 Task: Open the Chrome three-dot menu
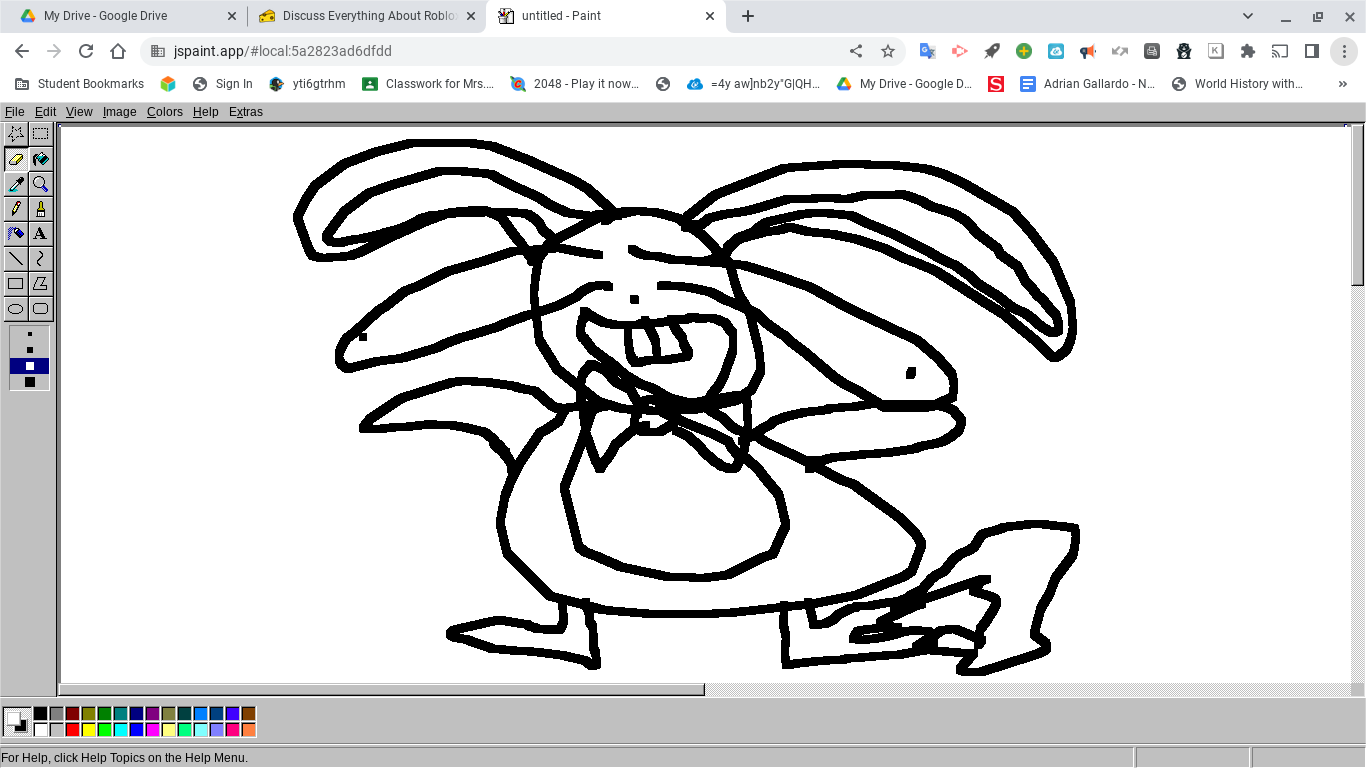(x=1344, y=51)
